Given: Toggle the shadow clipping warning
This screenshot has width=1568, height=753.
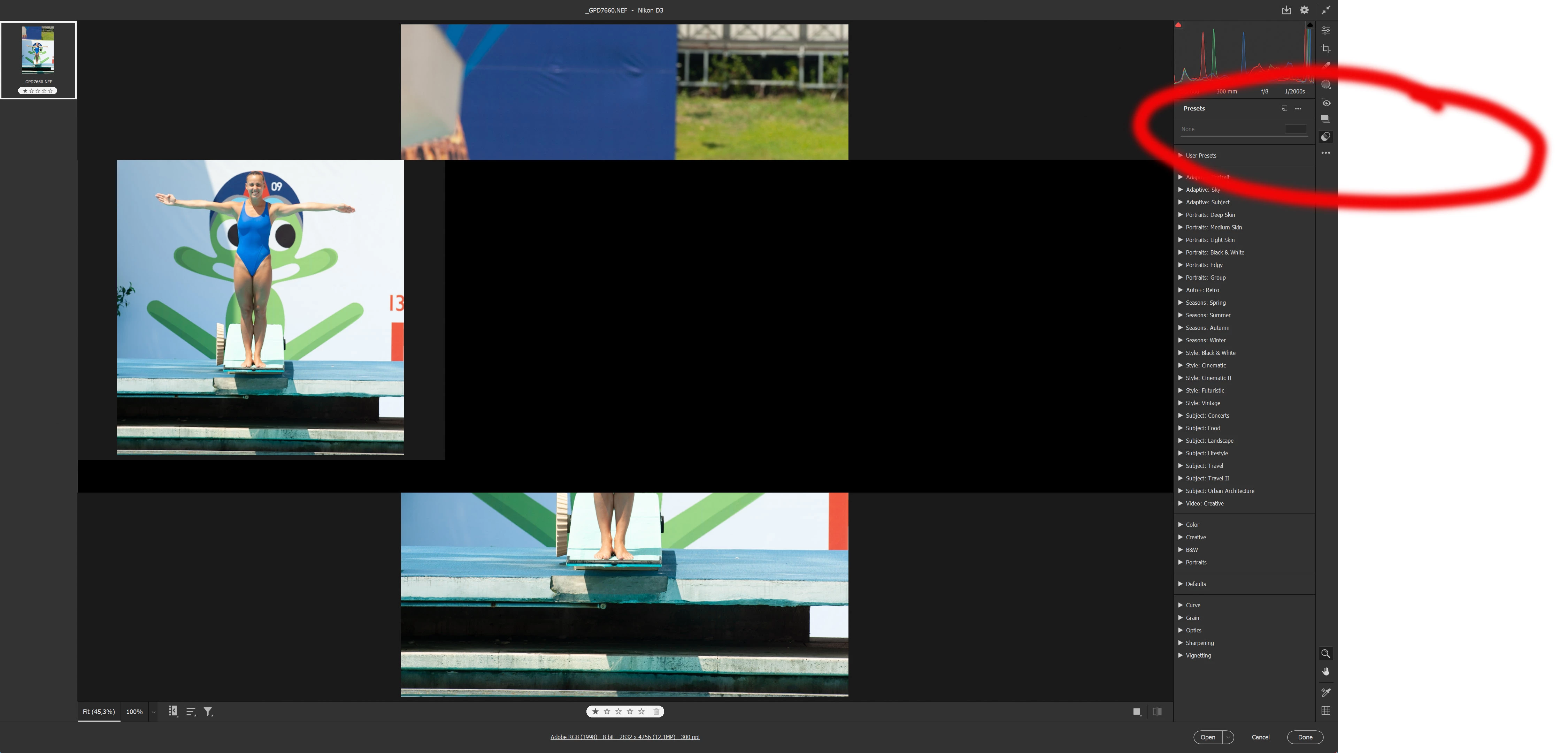Looking at the screenshot, I should point(1178,25).
